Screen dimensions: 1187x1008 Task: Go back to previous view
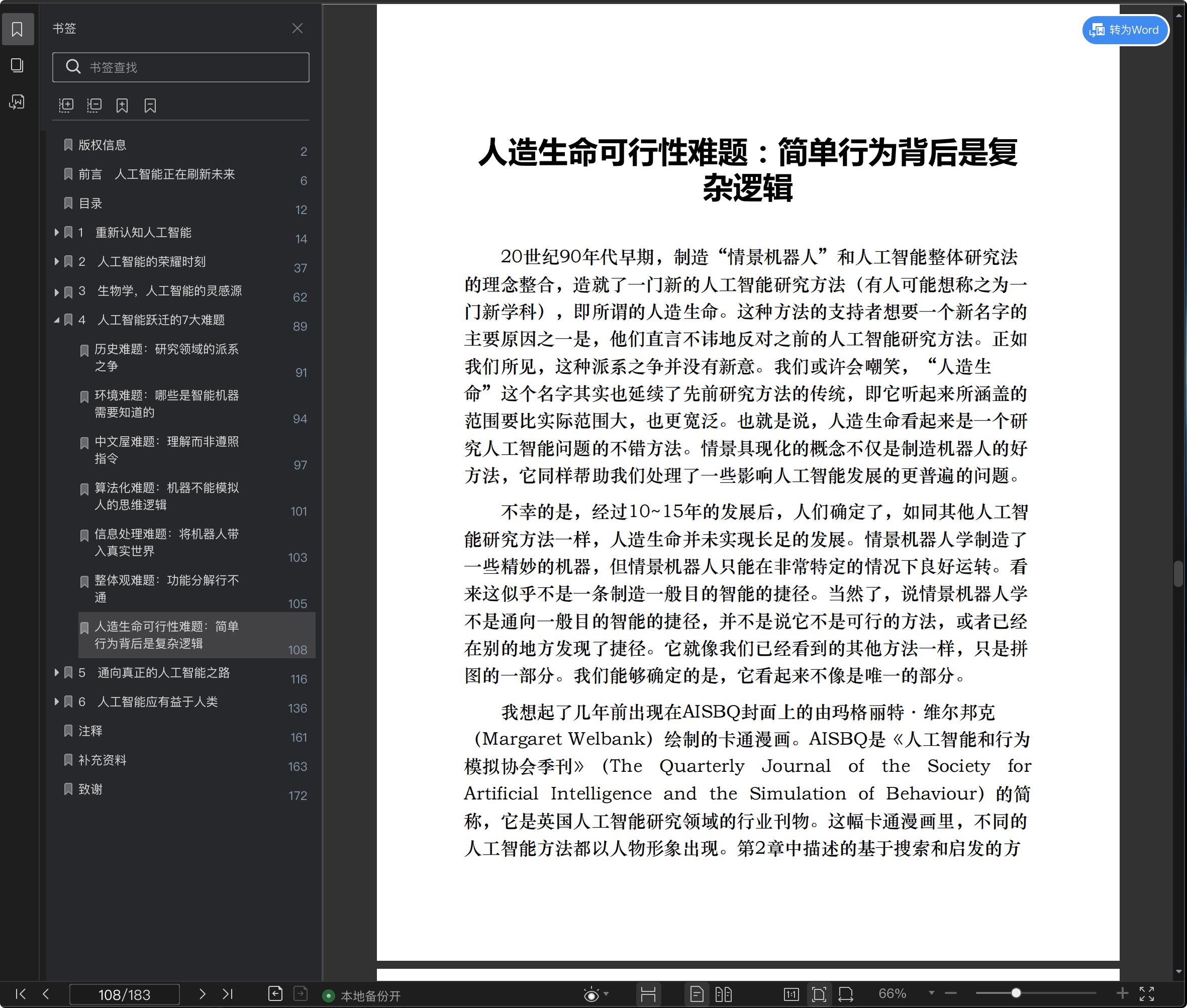(x=275, y=994)
